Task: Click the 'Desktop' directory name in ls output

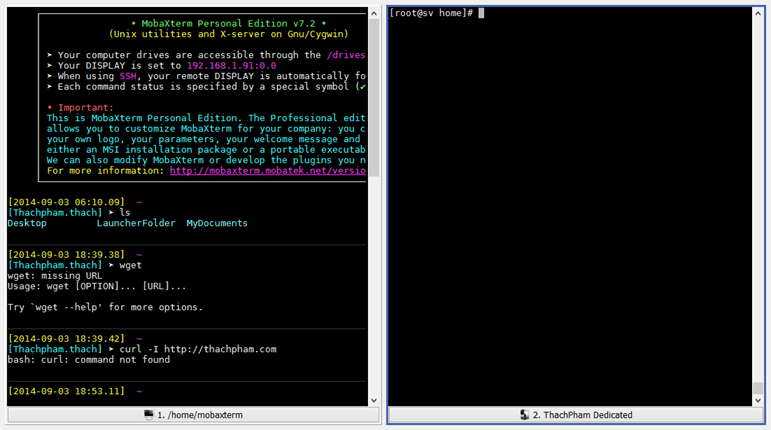Action: click(x=27, y=223)
